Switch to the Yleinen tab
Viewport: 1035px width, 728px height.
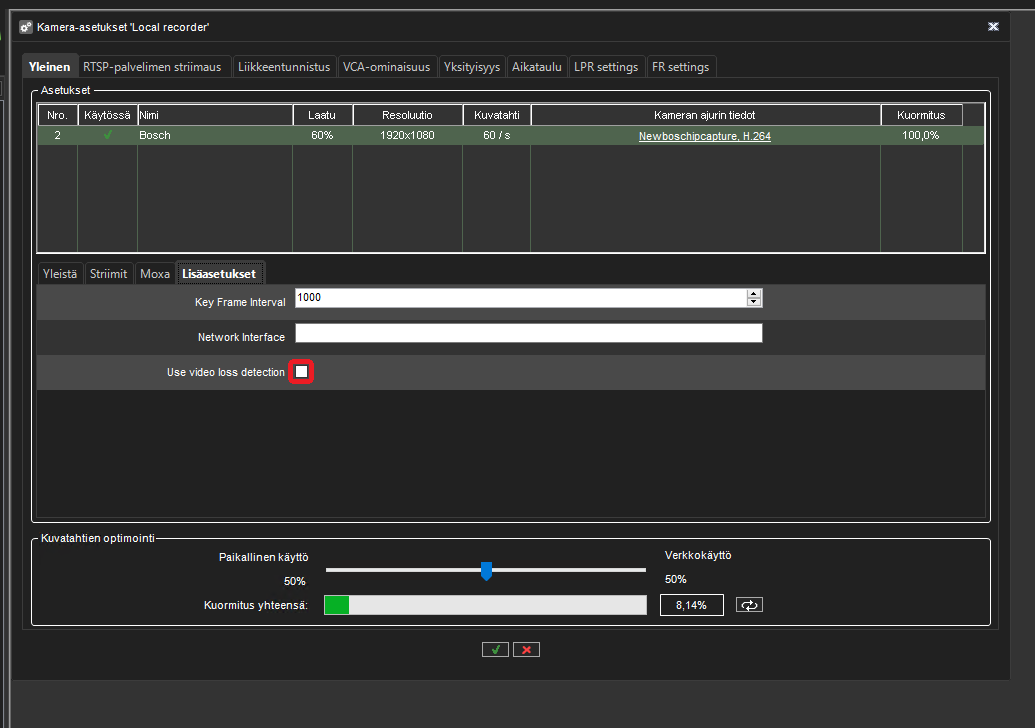(x=50, y=67)
